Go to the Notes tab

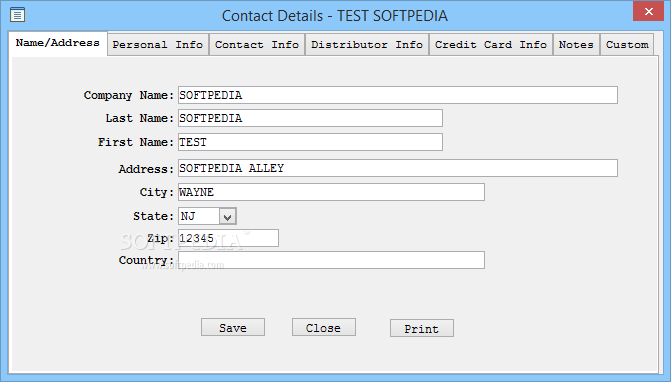[576, 45]
